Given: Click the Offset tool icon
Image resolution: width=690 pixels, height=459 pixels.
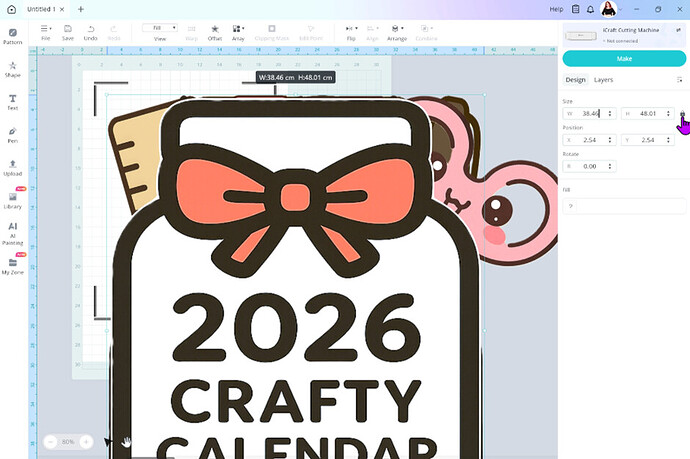Looking at the screenshot, I should coord(215,31).
